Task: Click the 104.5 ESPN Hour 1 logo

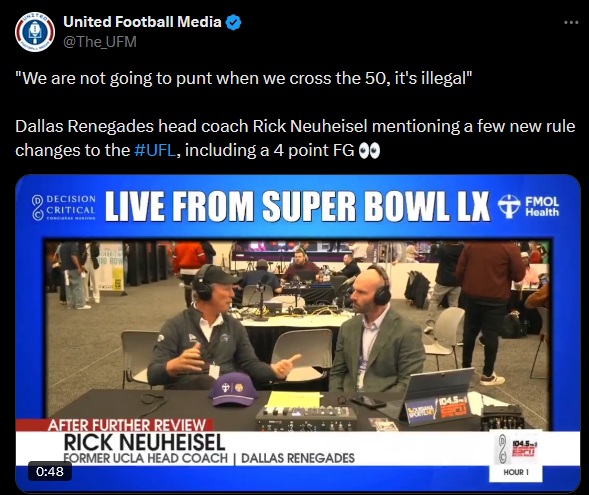Action: 516,455
